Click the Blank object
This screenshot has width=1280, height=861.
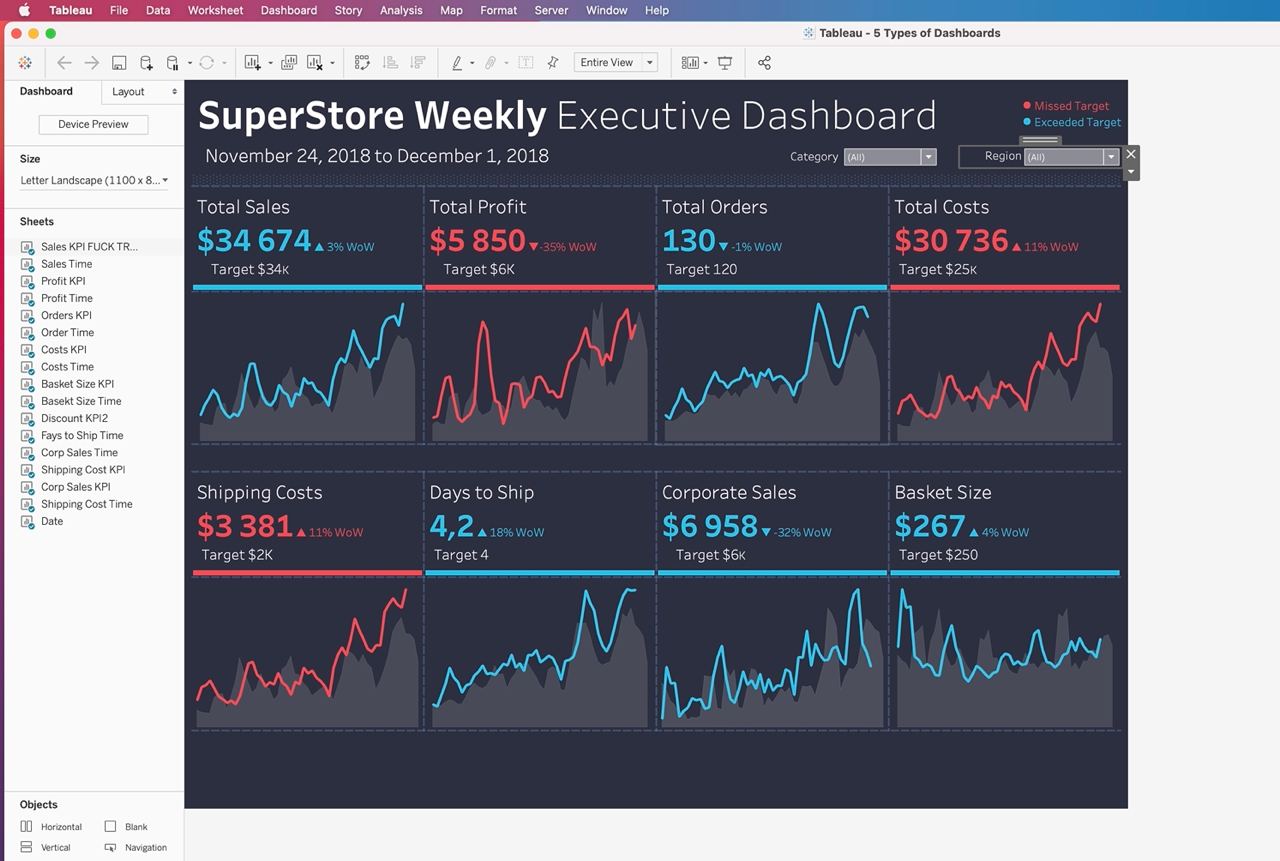126,827
